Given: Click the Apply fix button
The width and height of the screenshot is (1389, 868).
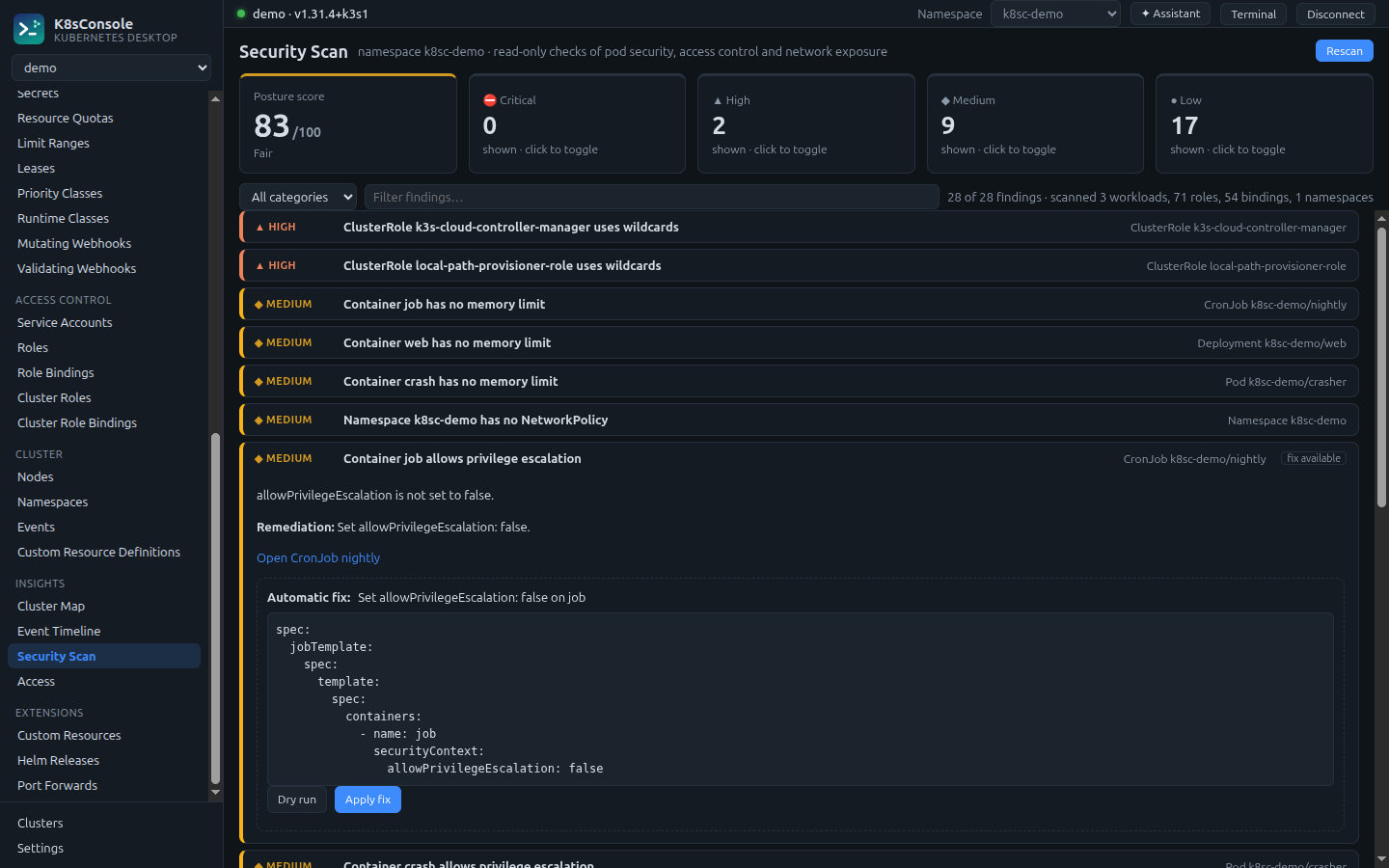Looking at the screenshot, I should [x=368, y=800].
